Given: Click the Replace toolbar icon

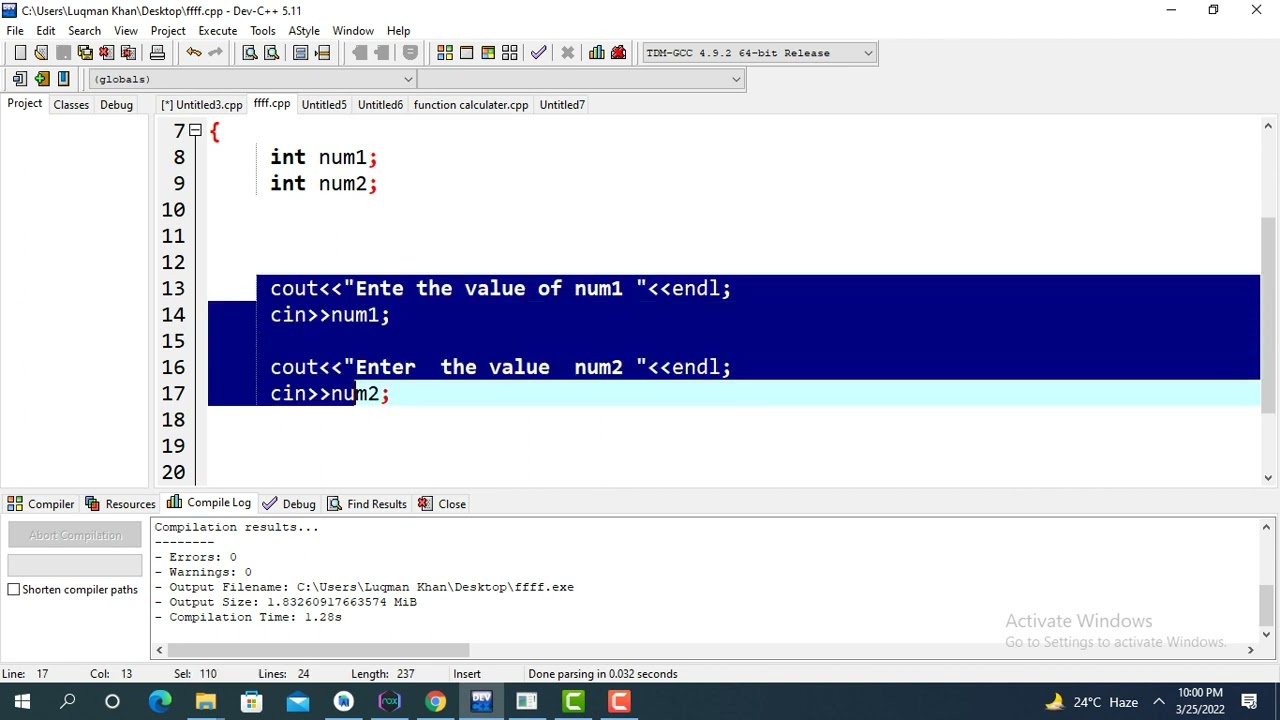Looking at the screenshot, I should (x=271, y=53).
